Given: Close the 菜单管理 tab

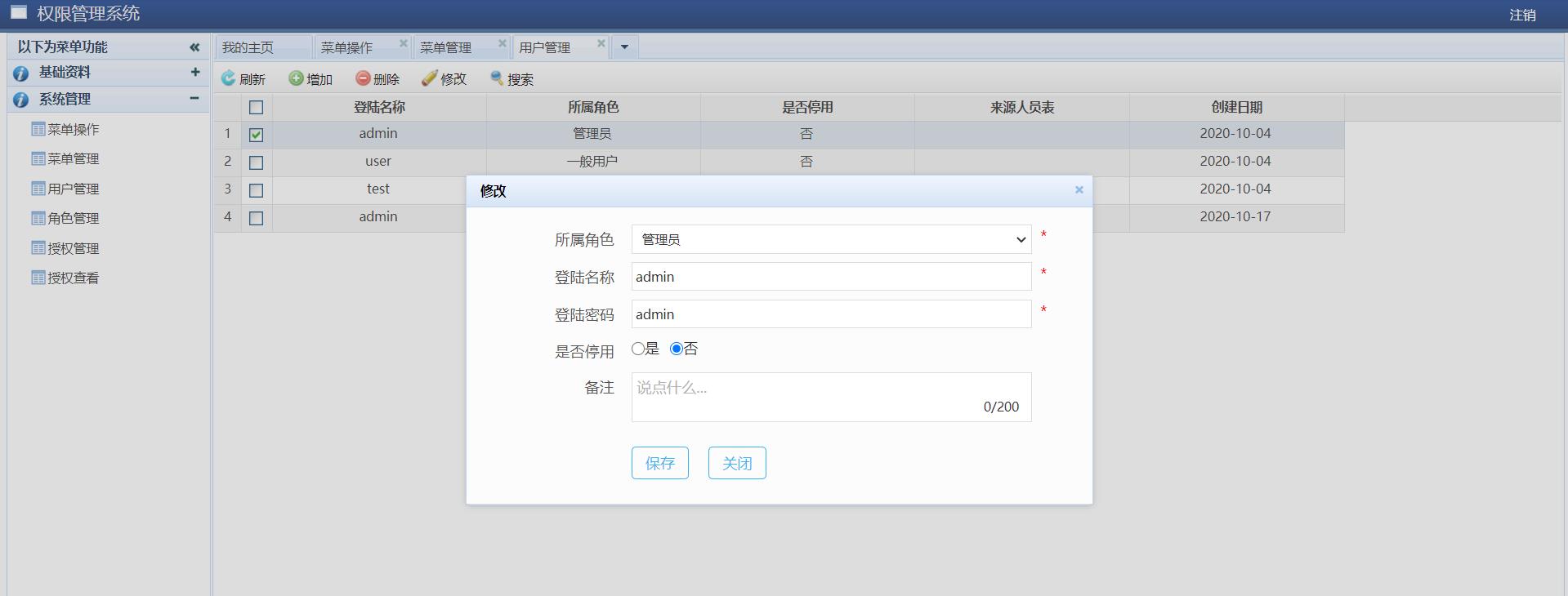Looking at the screenshot, I should tap(503, 43).
